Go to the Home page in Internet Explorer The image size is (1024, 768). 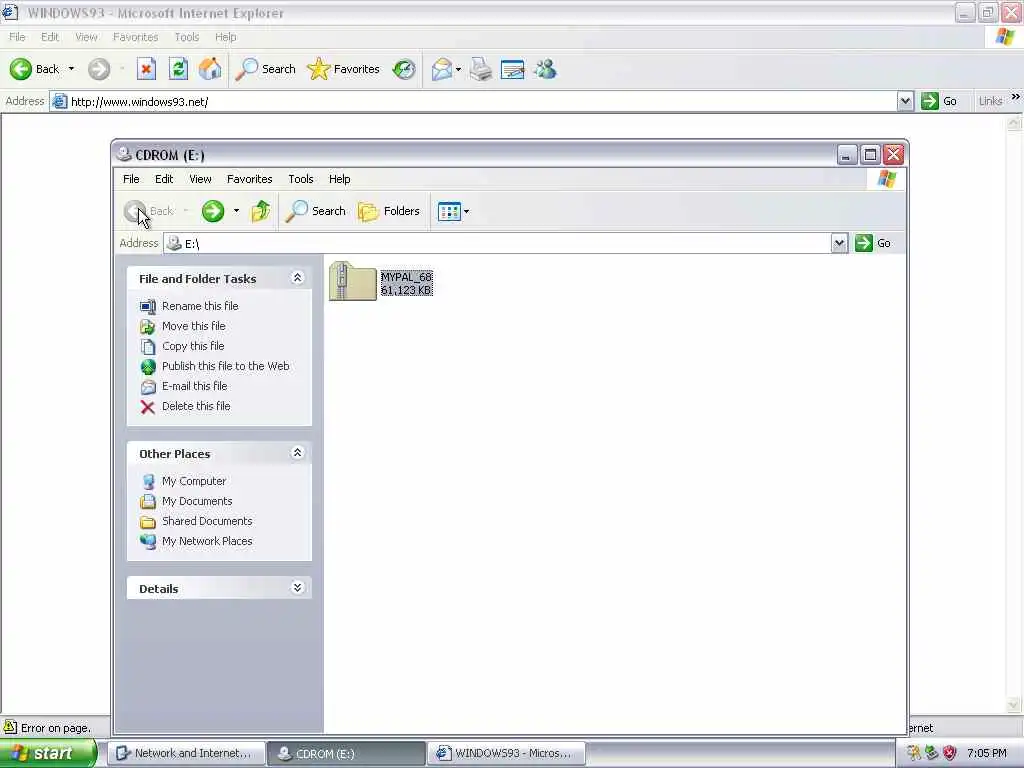coord(210,69)
